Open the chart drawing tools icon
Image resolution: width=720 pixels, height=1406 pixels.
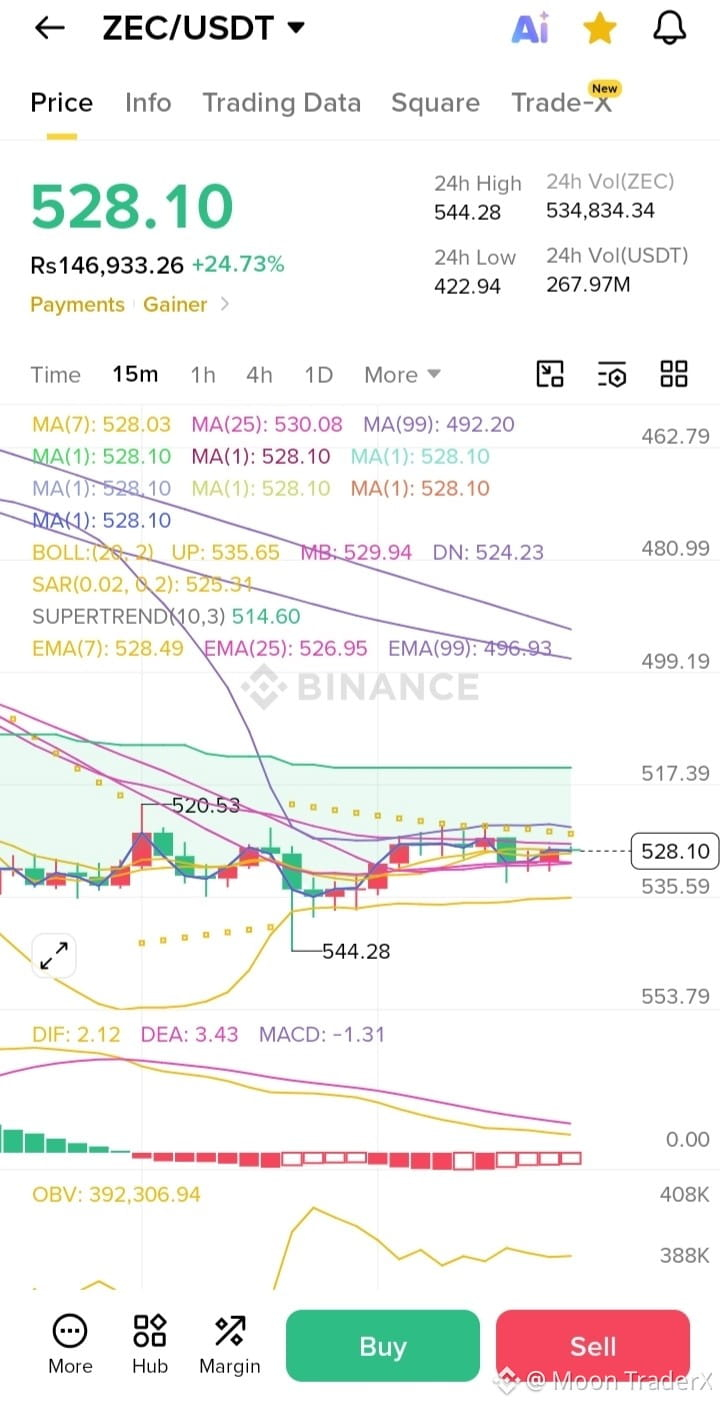[x=551, y=375]
